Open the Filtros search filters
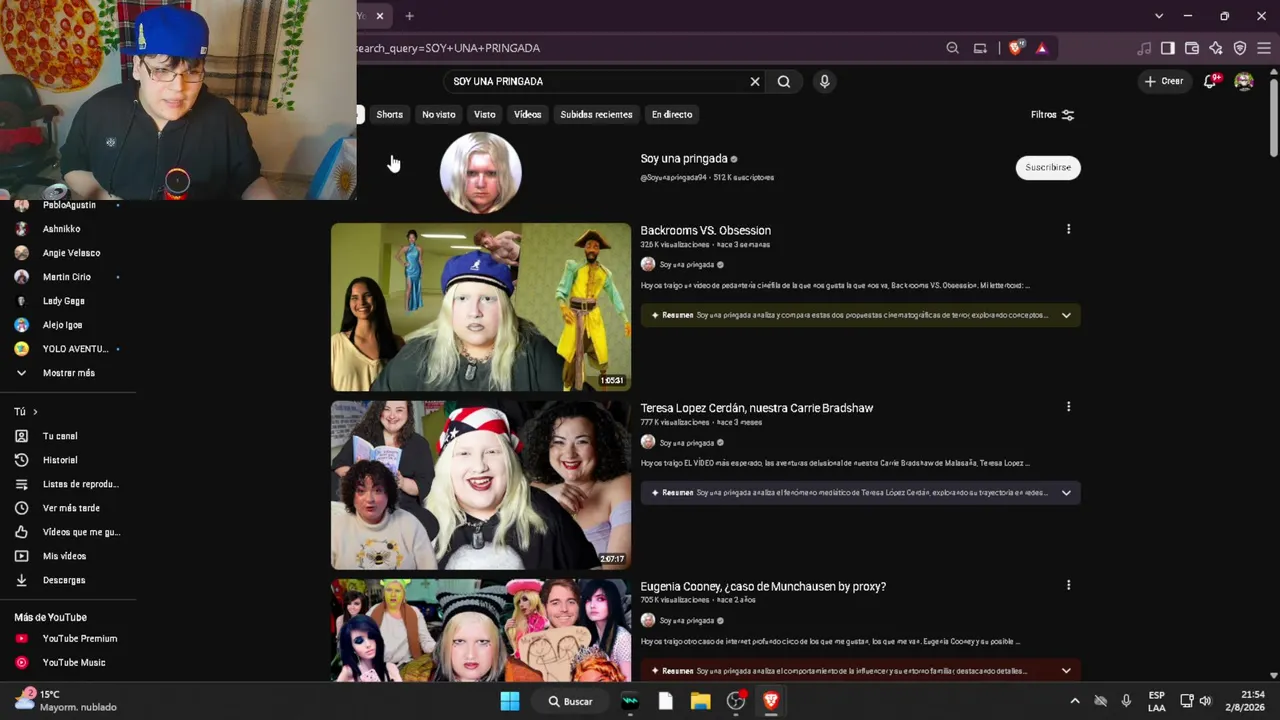 click(x=1052, y=115)
